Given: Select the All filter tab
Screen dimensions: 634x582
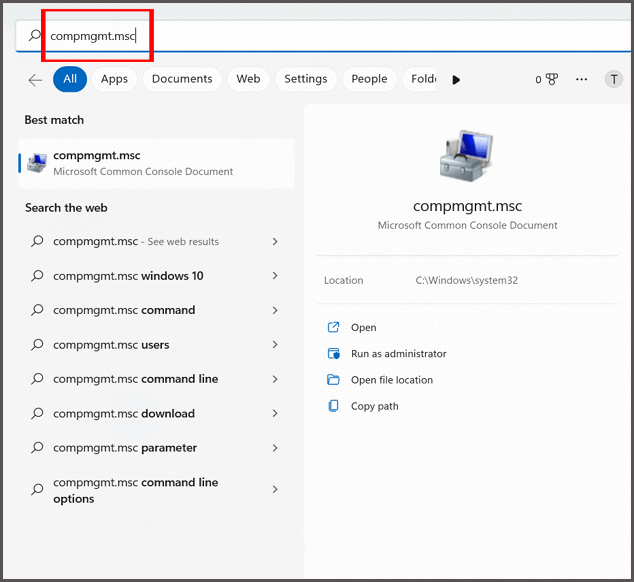Looking at the screenshot, I should 70,79.
